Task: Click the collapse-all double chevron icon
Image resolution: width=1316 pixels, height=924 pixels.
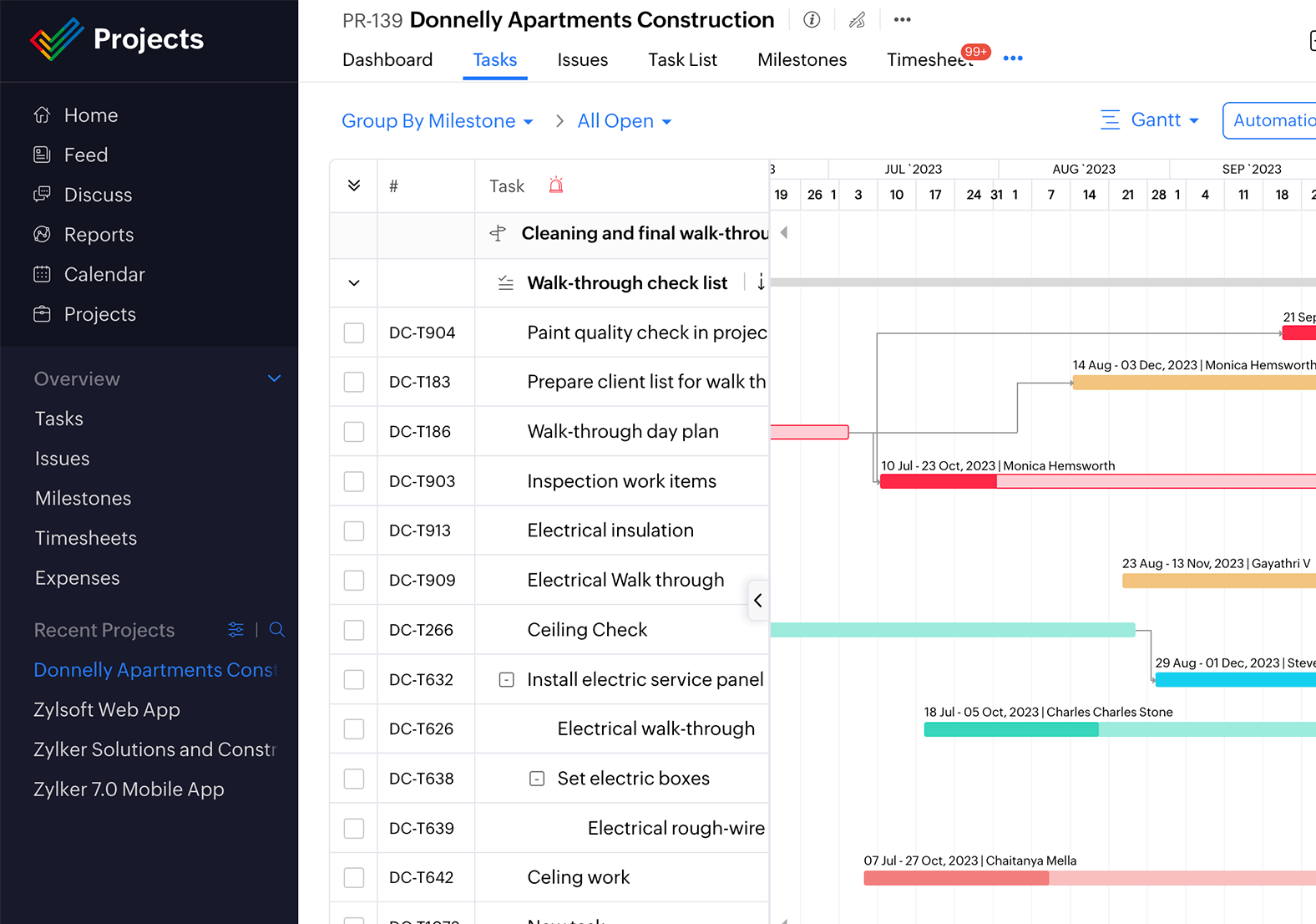Action: click(354, 185)
